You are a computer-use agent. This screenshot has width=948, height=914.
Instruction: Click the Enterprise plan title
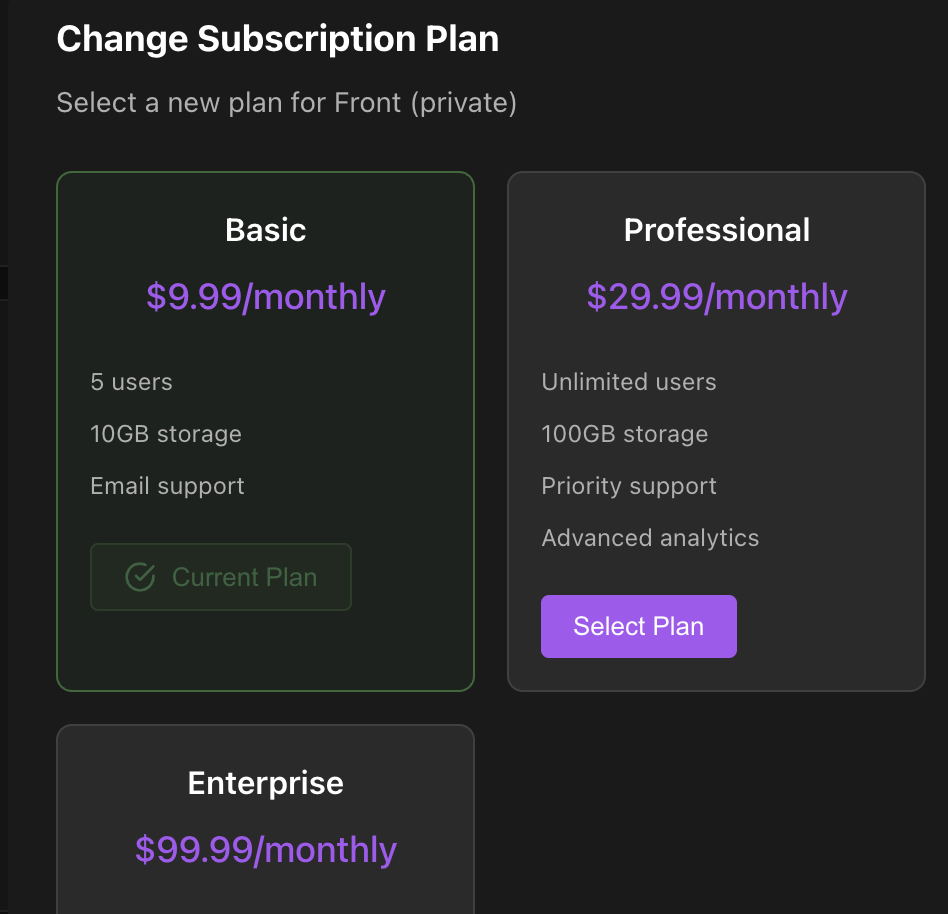pos(266,783)
